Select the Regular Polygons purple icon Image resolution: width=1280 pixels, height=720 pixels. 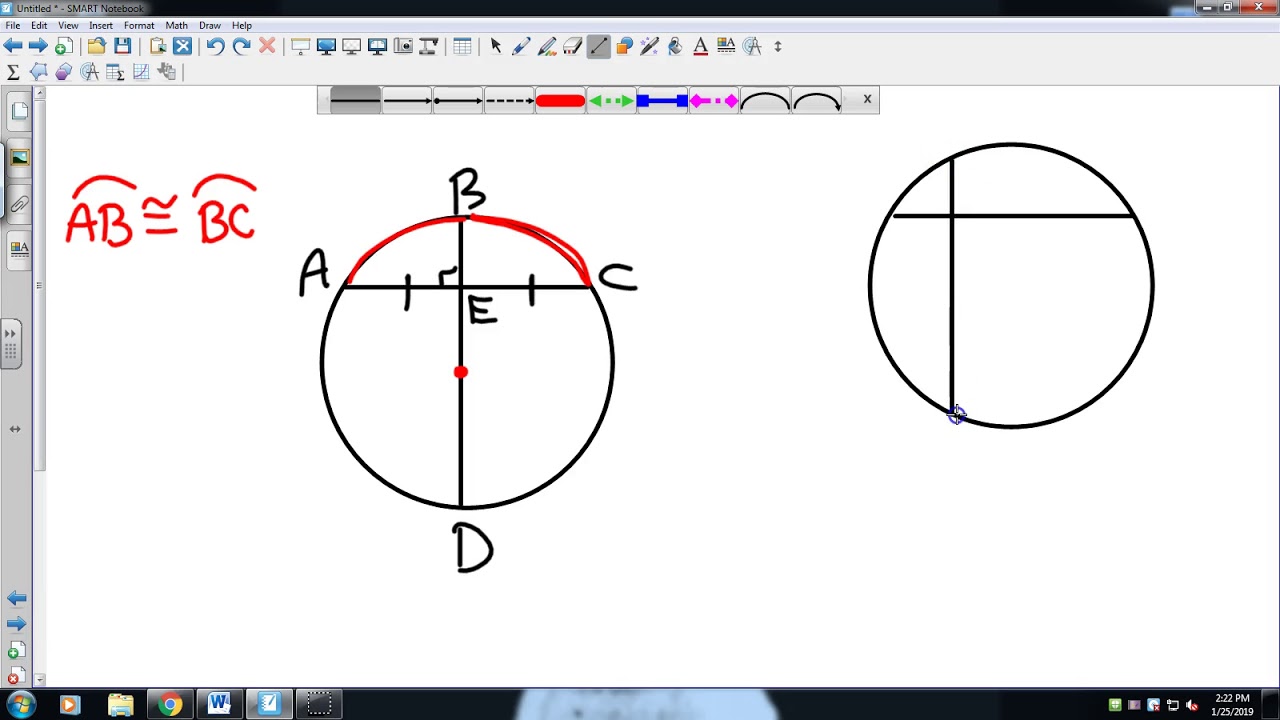click(64, 72)
